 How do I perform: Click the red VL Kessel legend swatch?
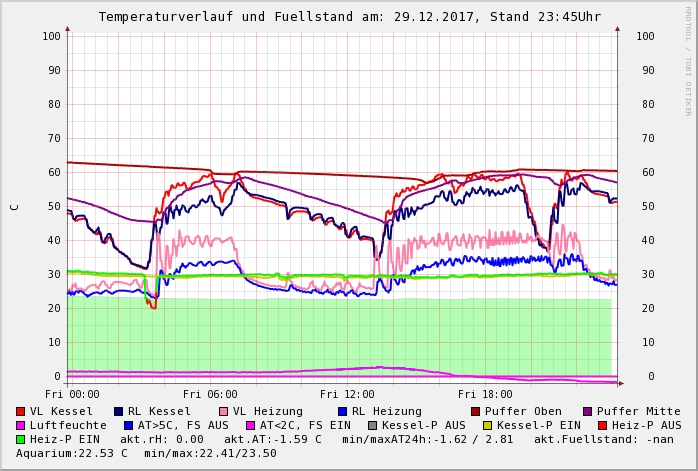[20, 411]
